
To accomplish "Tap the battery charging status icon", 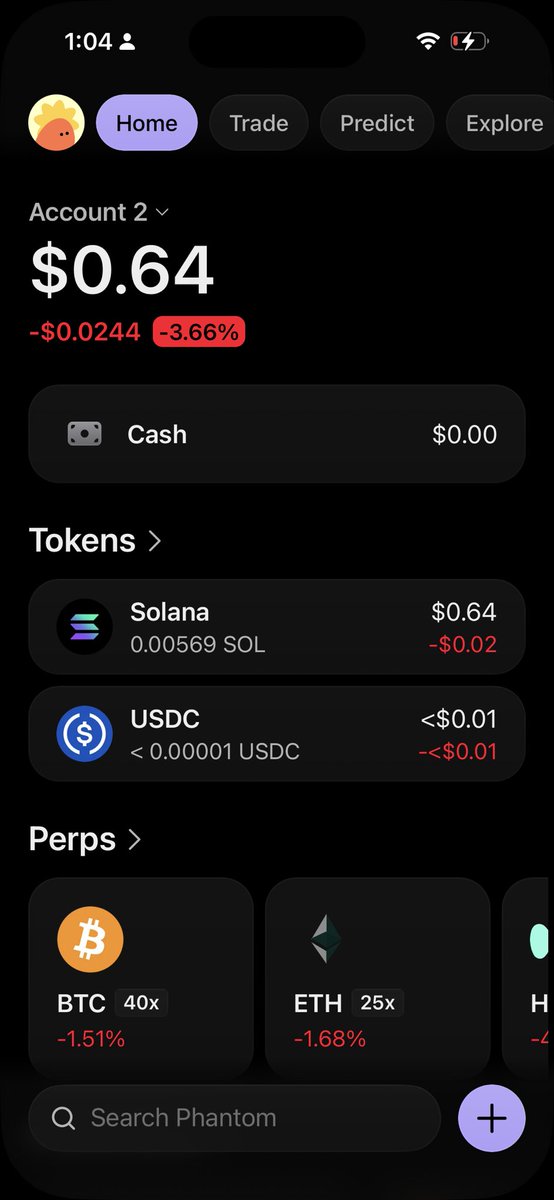I will (468, 41).
